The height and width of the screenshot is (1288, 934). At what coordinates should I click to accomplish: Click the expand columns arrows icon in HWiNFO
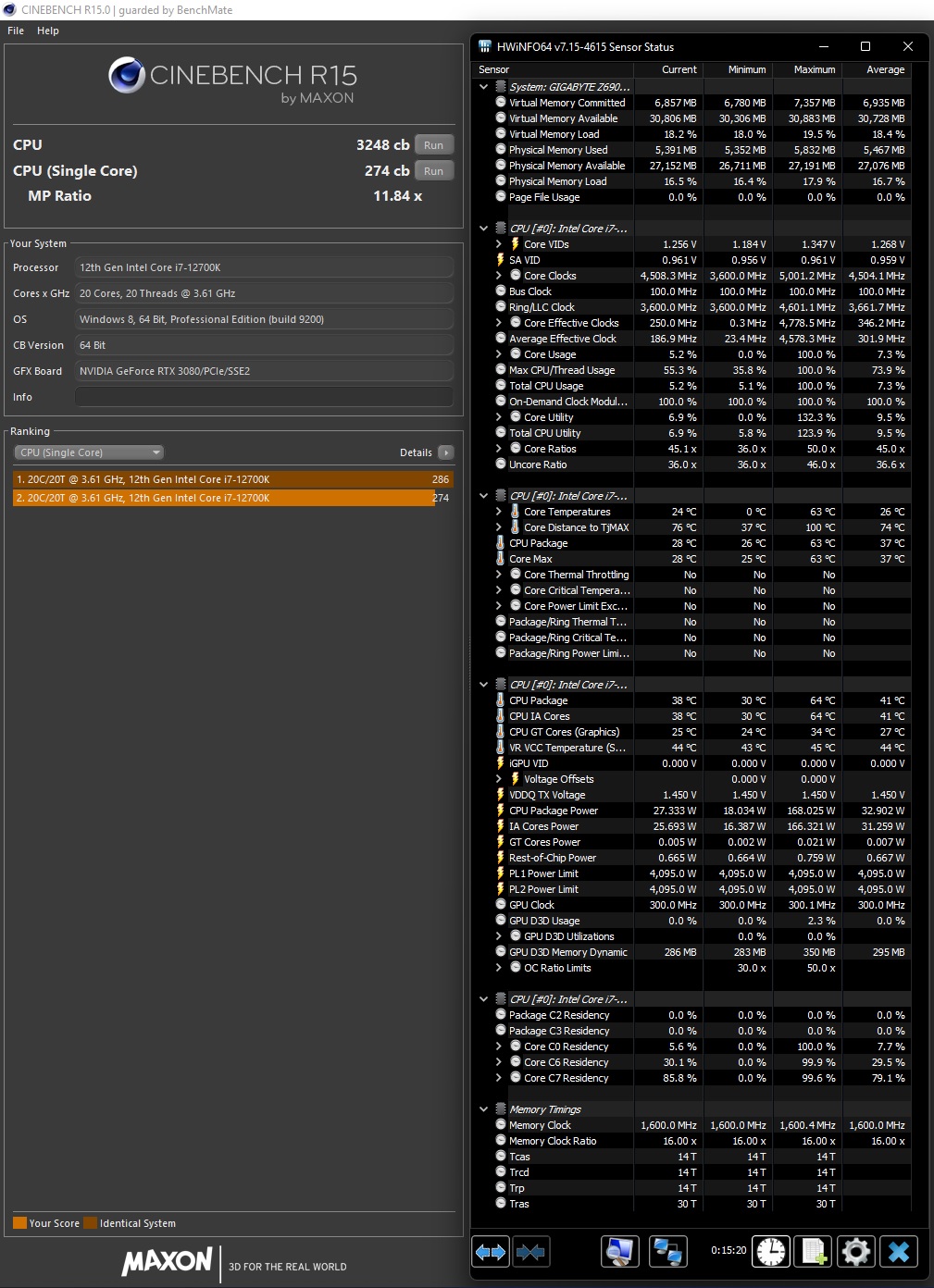(491, 1252)
